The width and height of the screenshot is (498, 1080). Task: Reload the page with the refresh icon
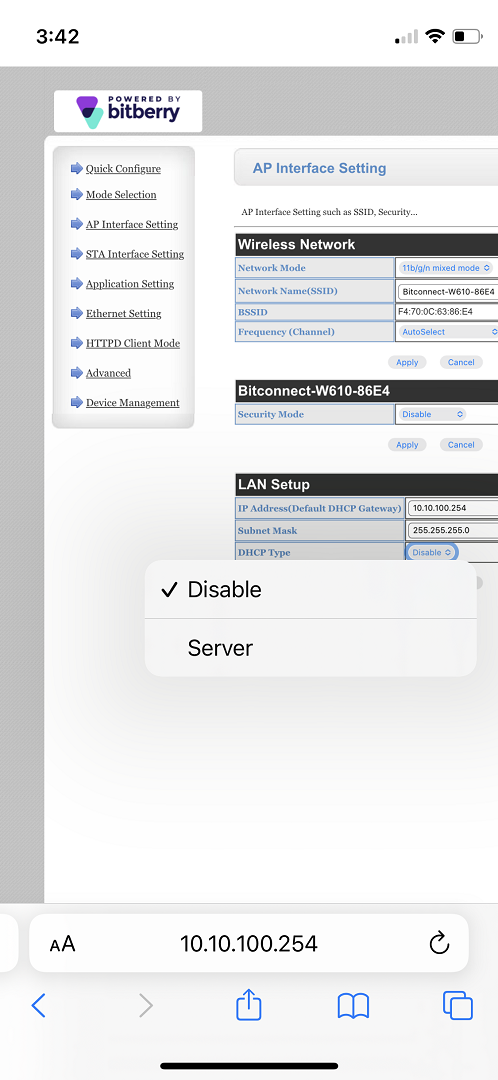pos(439,943)
